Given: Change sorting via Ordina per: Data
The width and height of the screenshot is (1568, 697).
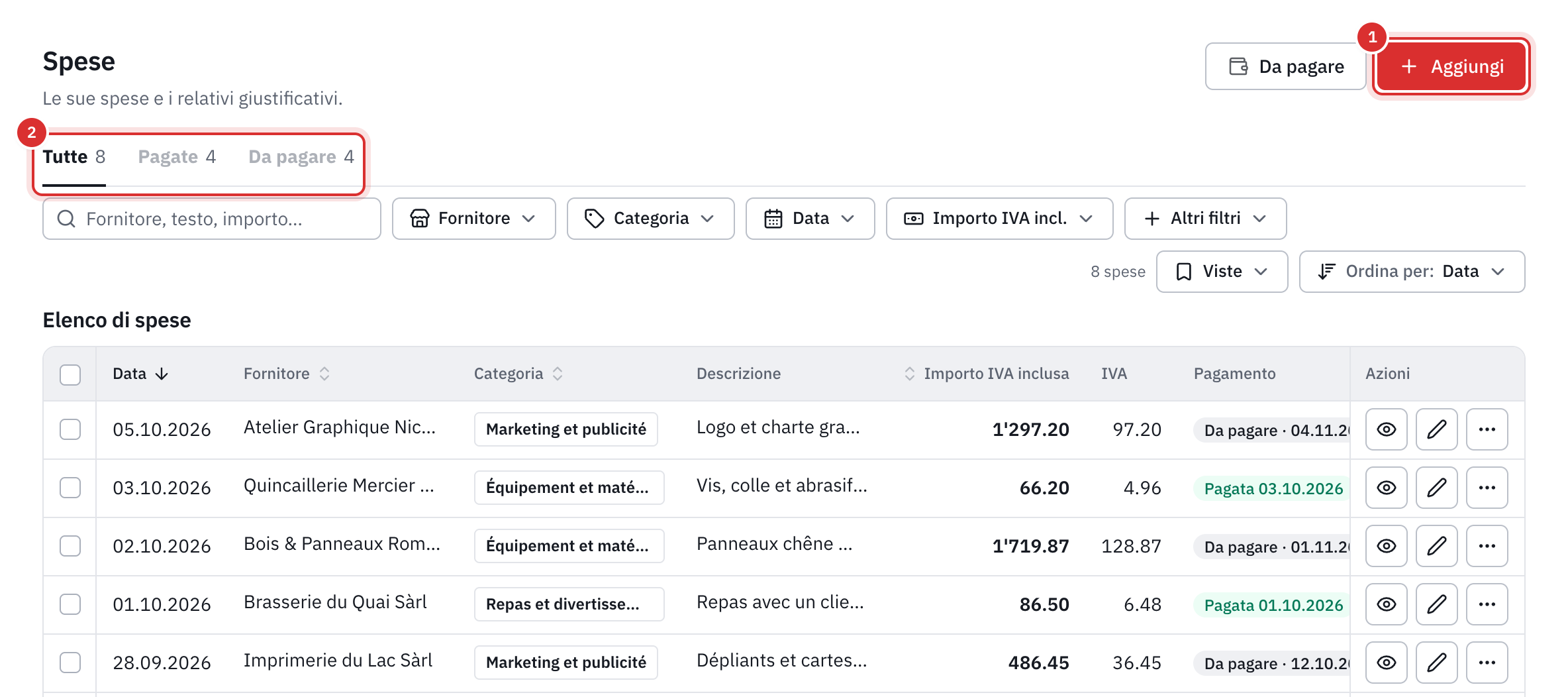Looking at the screenshot, I should click(1412, 272).
